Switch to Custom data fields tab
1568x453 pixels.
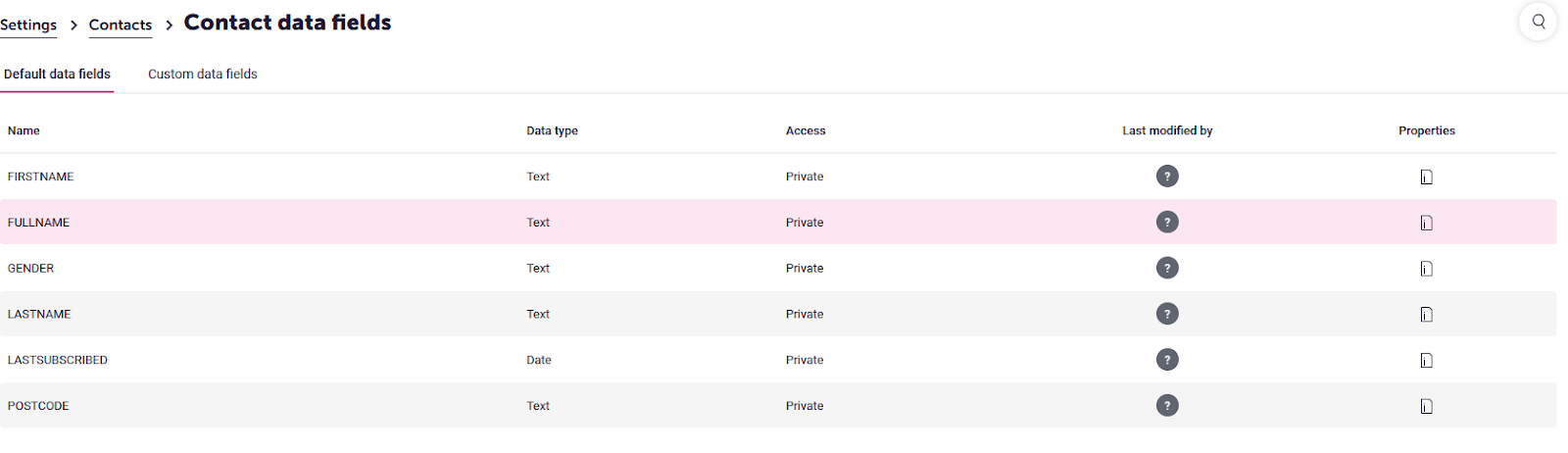click(x=203, y=74)
